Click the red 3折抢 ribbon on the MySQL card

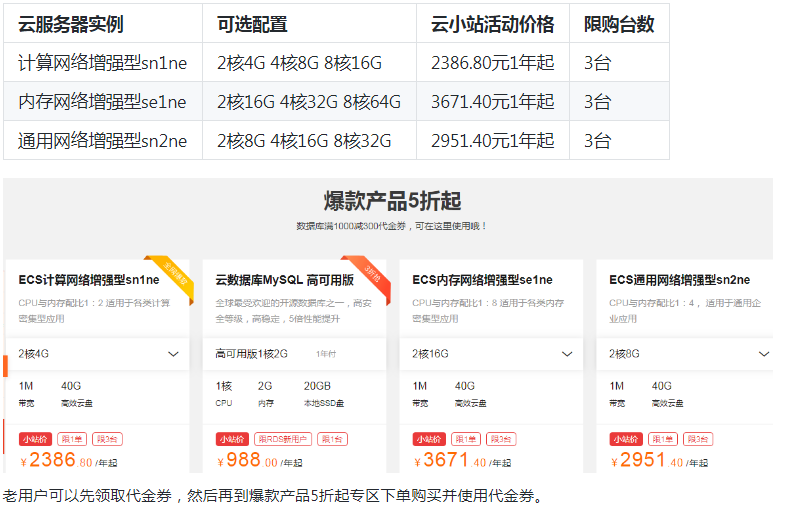(371, 277)
